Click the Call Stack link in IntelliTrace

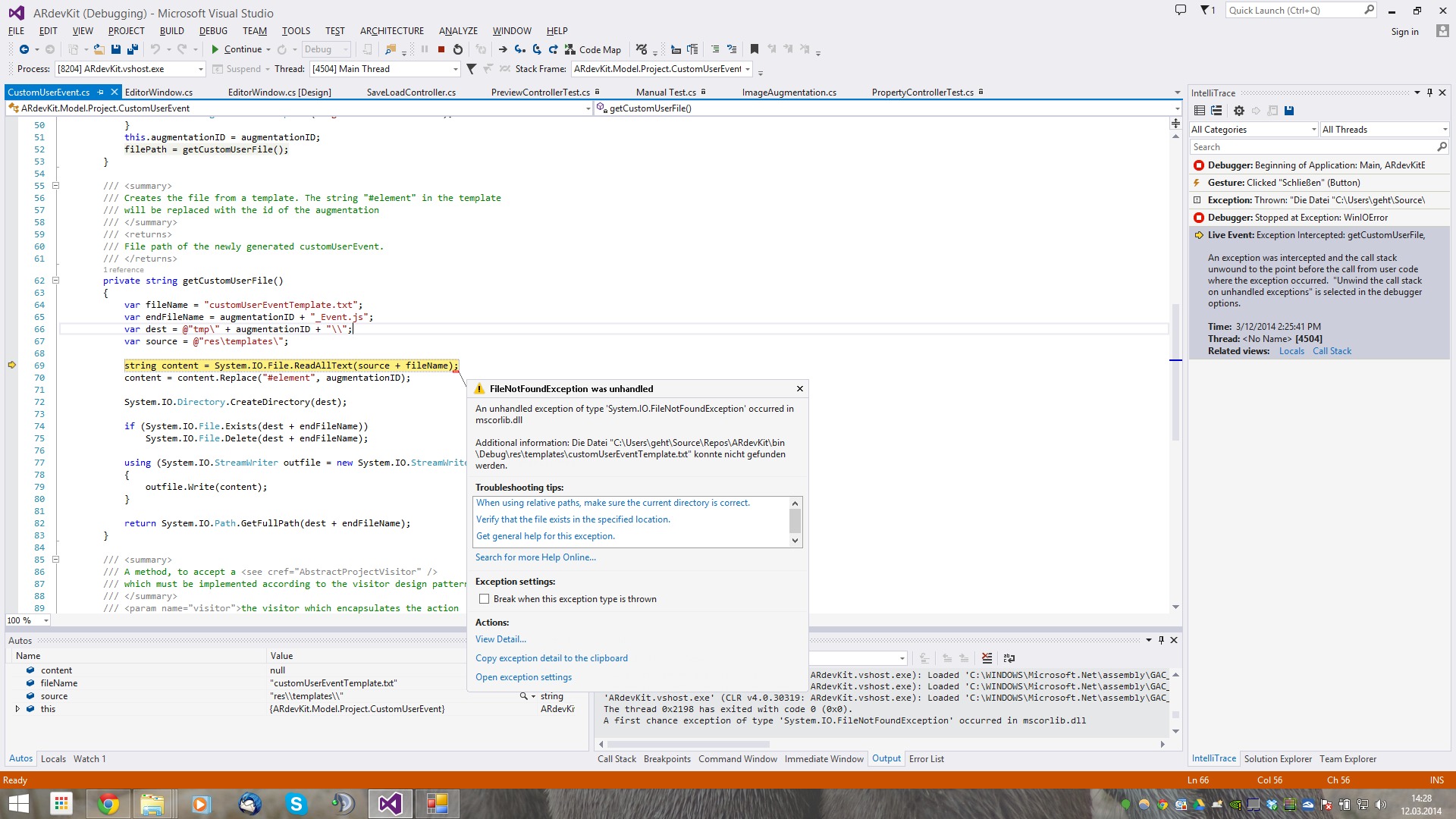pyautogui.click(x=1332, y=351)
